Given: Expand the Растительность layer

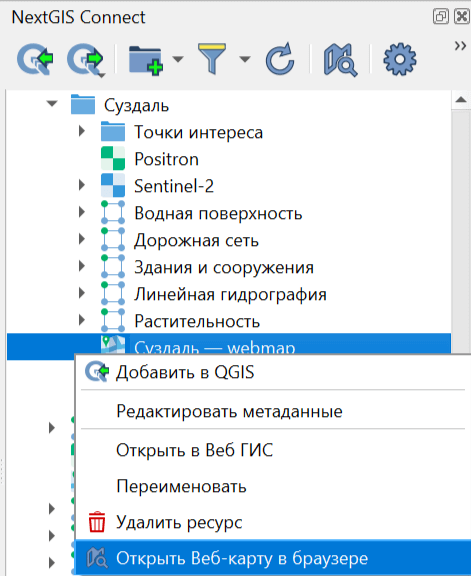Looking at the screenshot, I should point(82,320).
